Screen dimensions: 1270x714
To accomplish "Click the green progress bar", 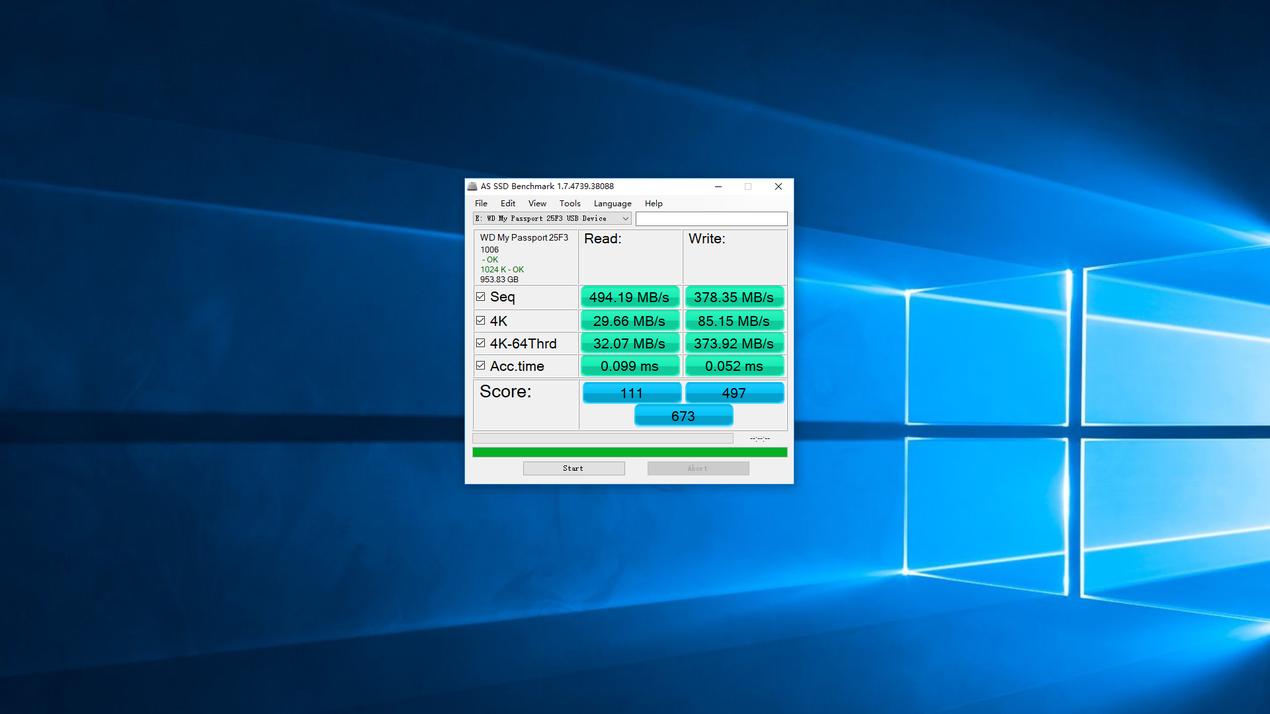I will pyautogui.click(x=629, y=452).
